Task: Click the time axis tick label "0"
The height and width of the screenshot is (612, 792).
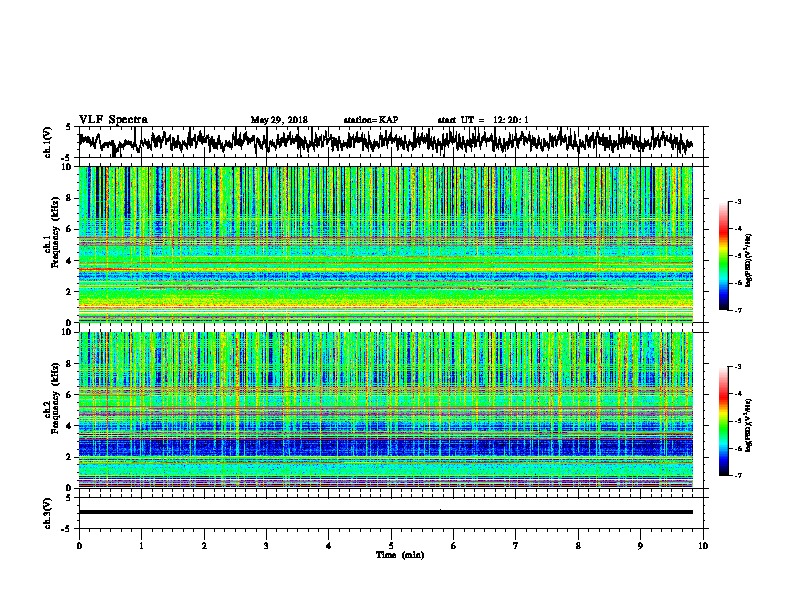Action: (79, 546)
